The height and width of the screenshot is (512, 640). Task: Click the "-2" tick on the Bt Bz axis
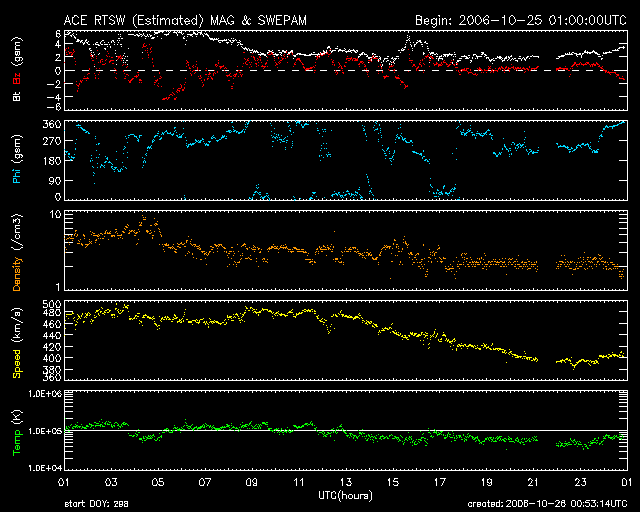(53, 84)
